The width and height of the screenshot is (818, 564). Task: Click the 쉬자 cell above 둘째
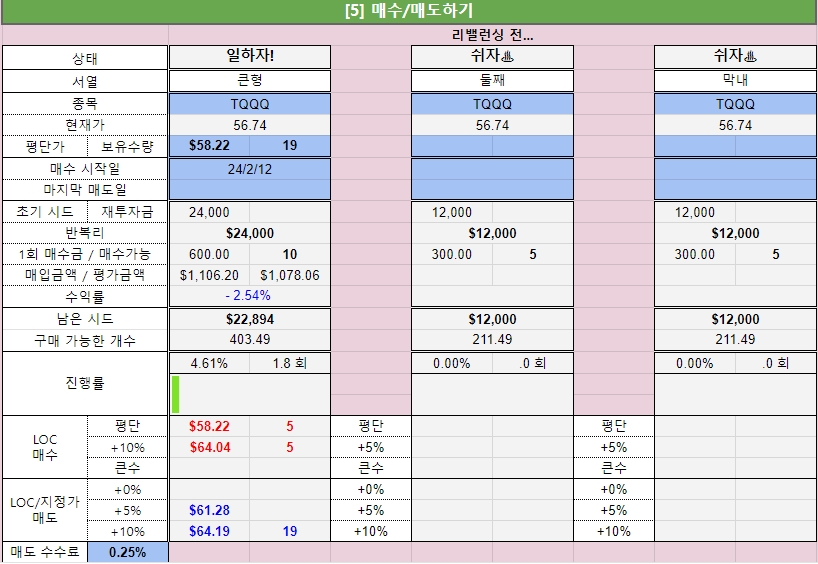click(492, 56)
